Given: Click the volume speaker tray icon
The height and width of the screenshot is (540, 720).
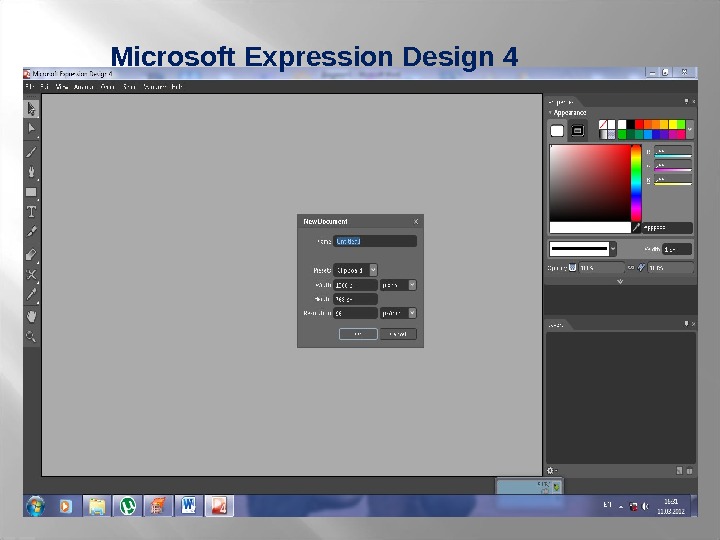Looking at the screenshot, I should [x=645, y=506].
